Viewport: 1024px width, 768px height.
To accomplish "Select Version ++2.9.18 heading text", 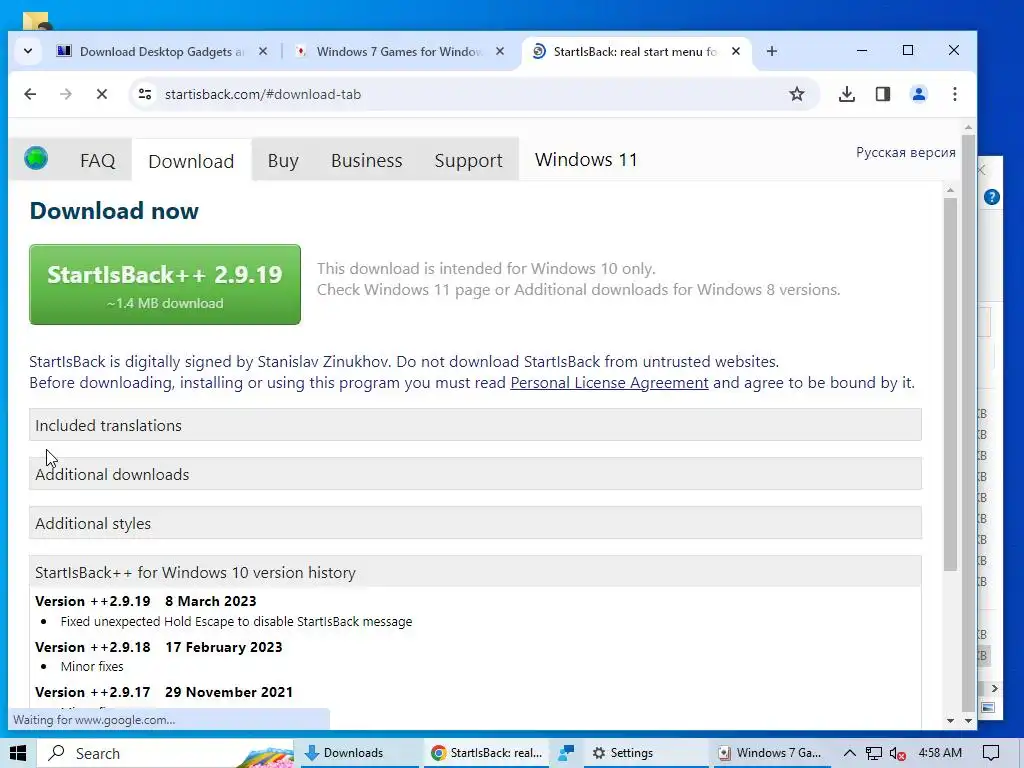I will pyautogui.click(x=93, y=647).
